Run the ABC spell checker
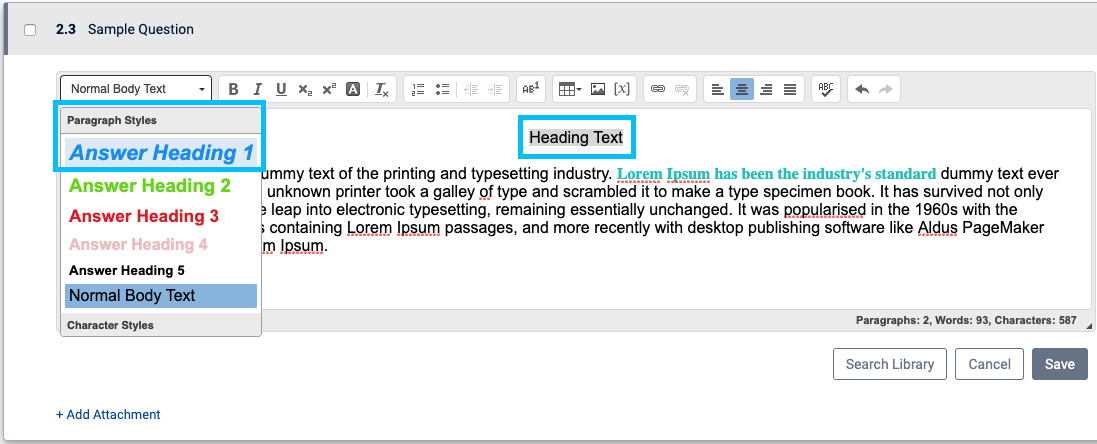 pyautogui.click(x=826, y=89)
